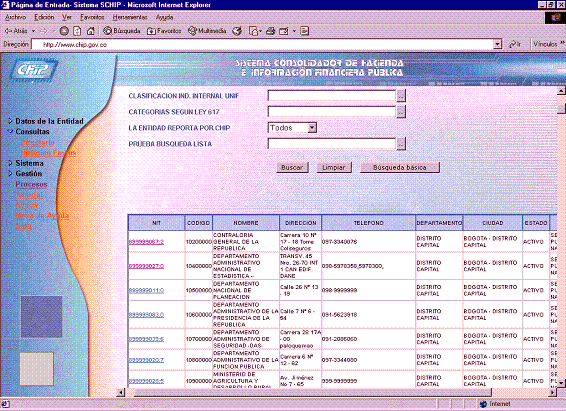Open the Atrás history dropdown arrow
566x411 pixels.
(x=33, y=31)
